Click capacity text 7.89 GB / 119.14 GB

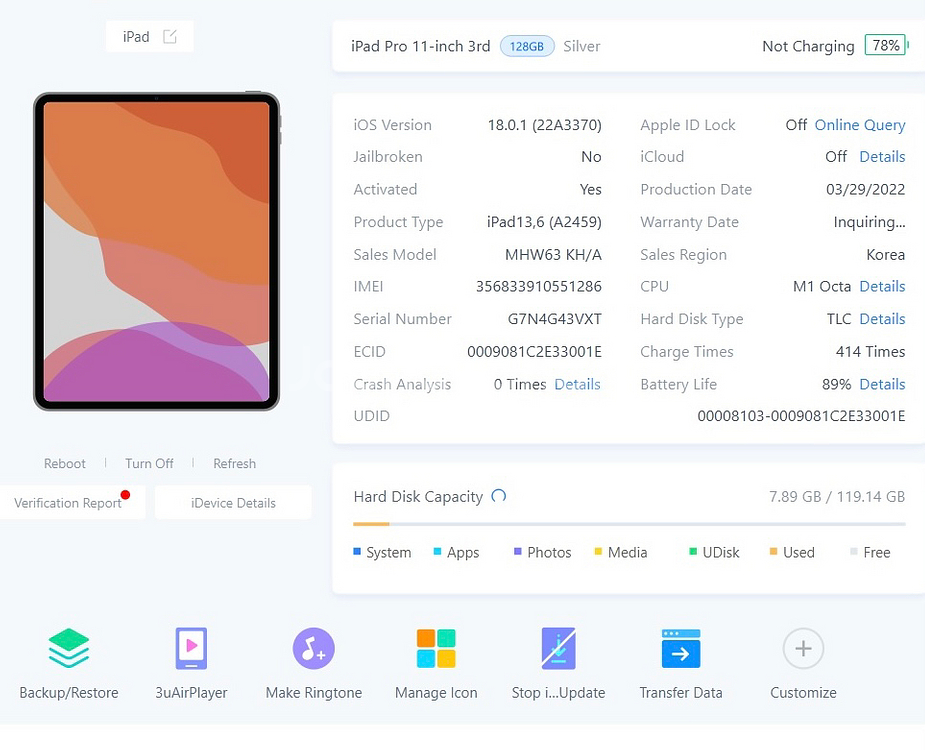coord(837,496)
